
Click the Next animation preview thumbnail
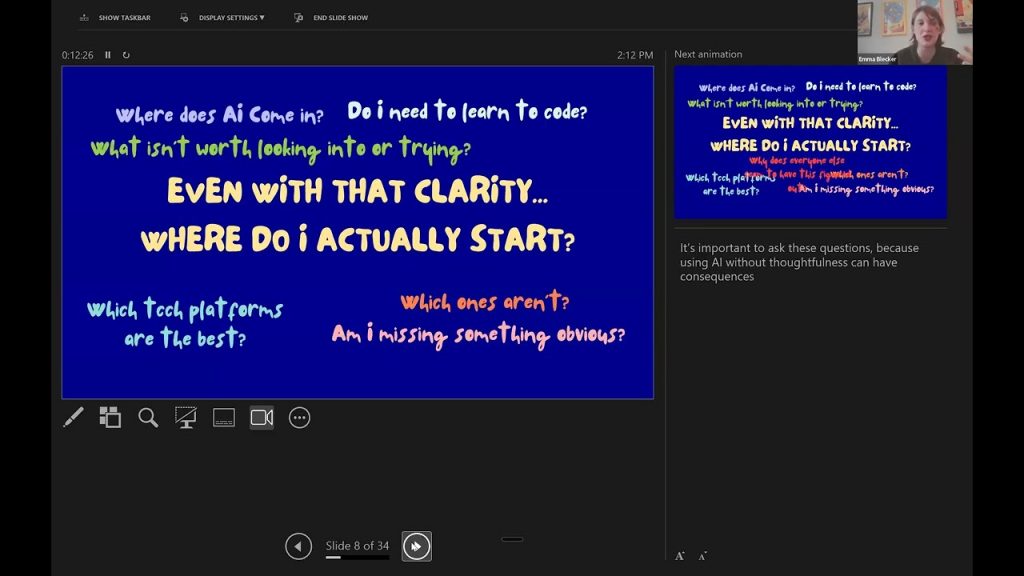tap(810, 142)
